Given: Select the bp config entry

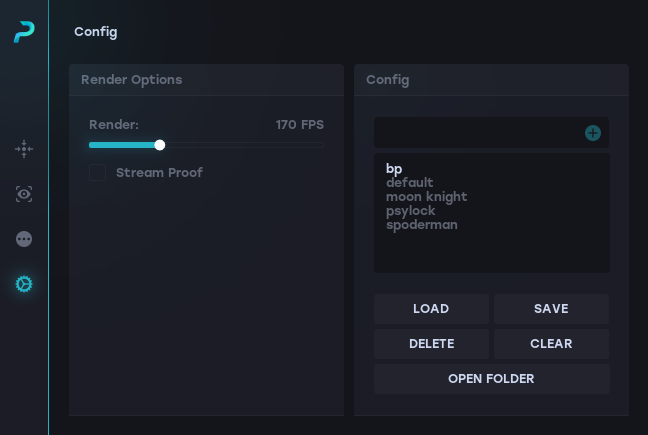Looking at the screenshot, I should [394, 169].
